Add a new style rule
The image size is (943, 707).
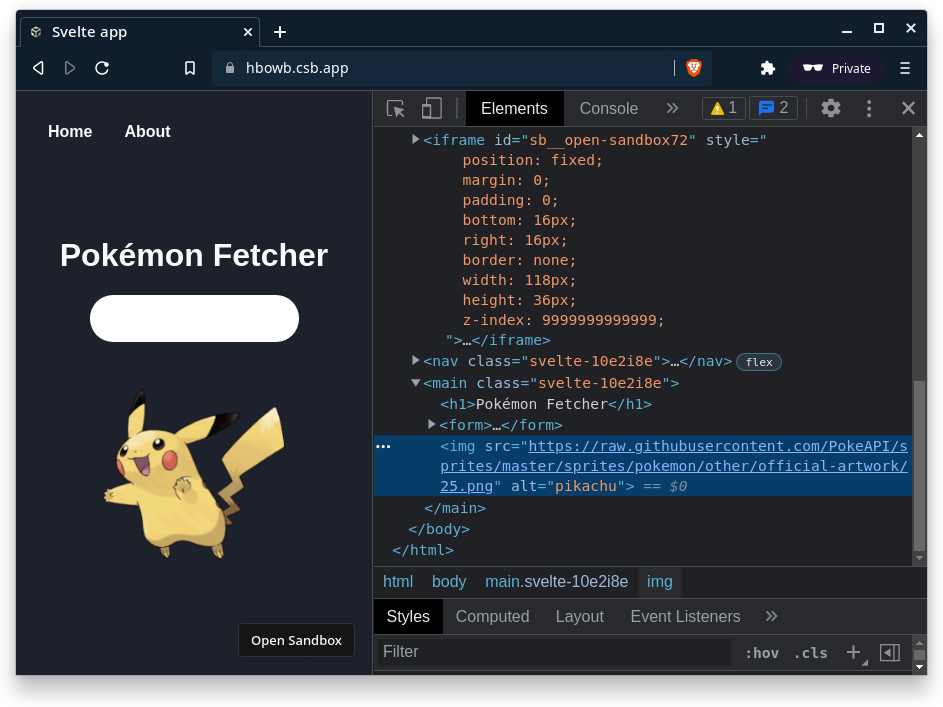click(x=854, y=652)
